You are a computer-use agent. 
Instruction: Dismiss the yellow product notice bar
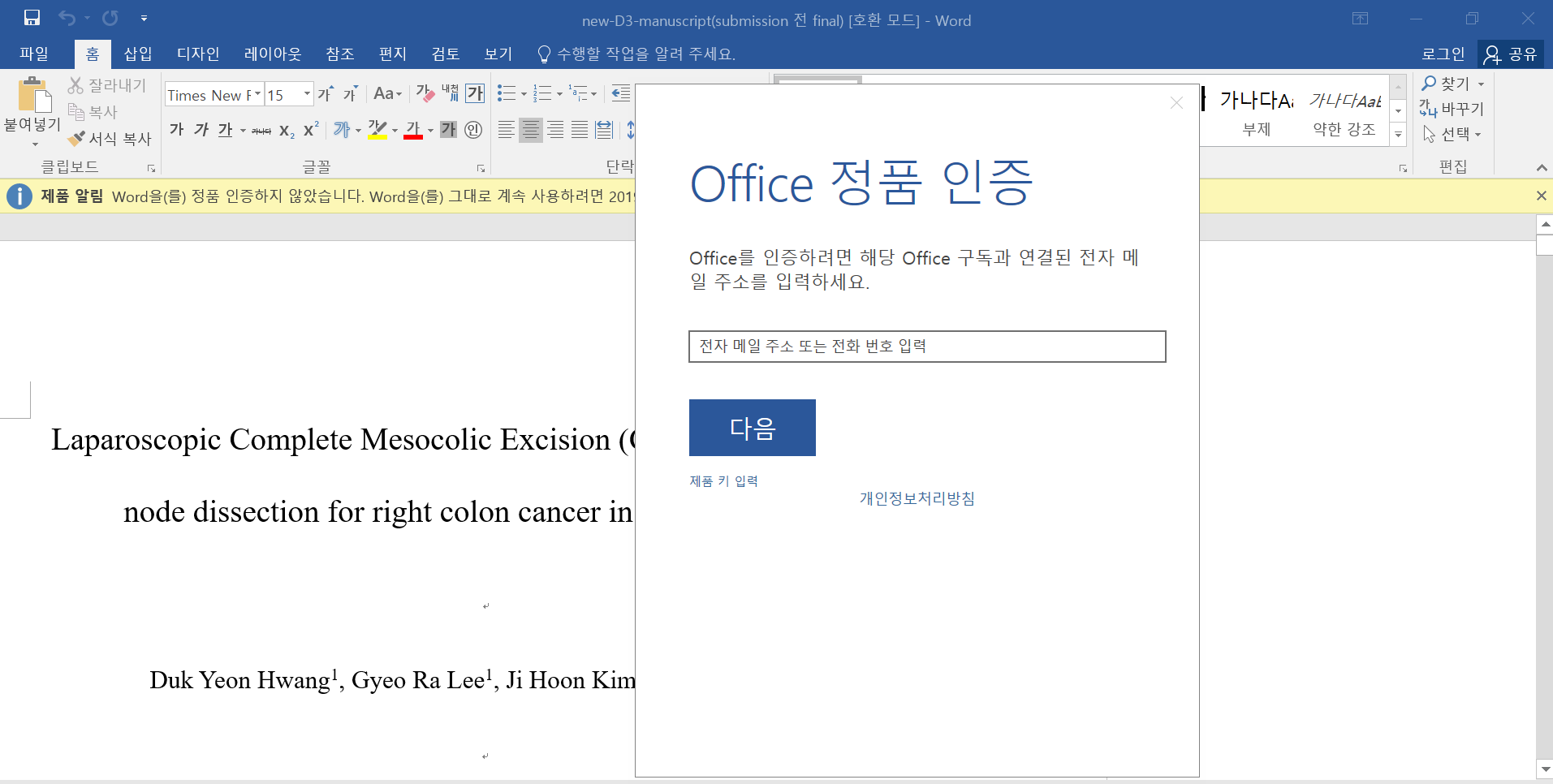(1541, 196)
